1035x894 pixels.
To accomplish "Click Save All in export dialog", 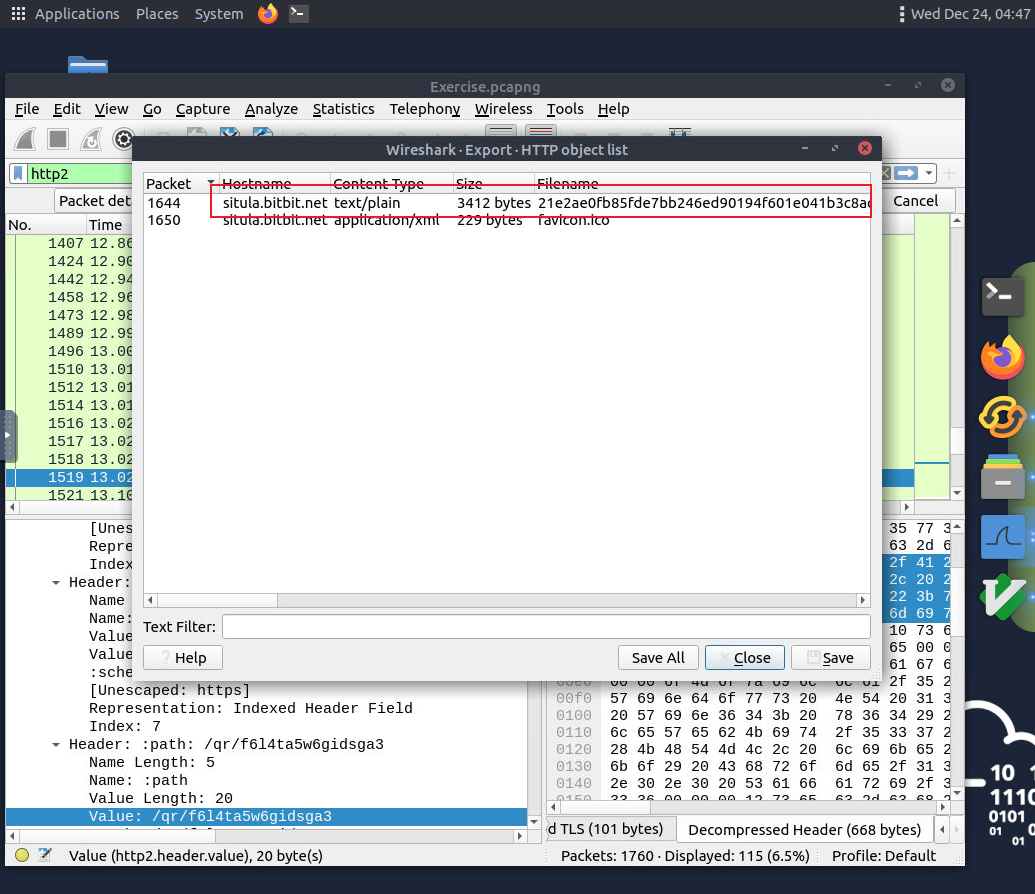I will coord(657,658).
